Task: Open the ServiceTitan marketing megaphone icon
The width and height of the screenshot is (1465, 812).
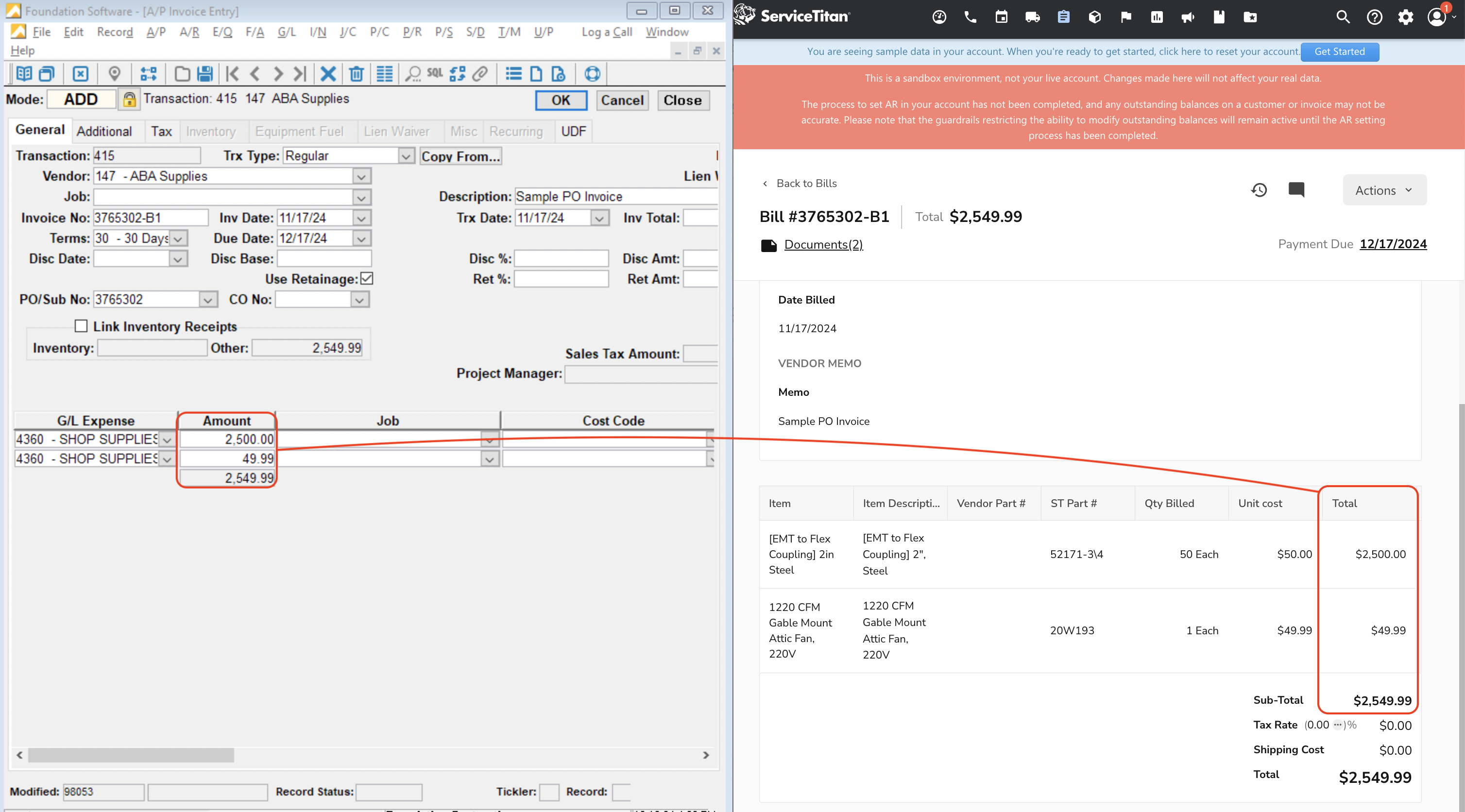Action: coord(1188,17)
